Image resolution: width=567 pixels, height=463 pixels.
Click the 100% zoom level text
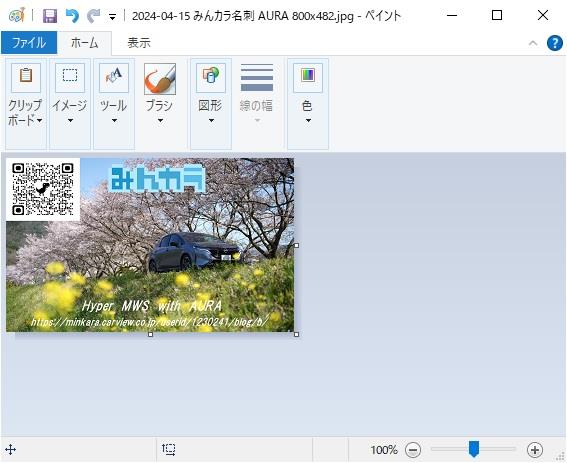384,450
